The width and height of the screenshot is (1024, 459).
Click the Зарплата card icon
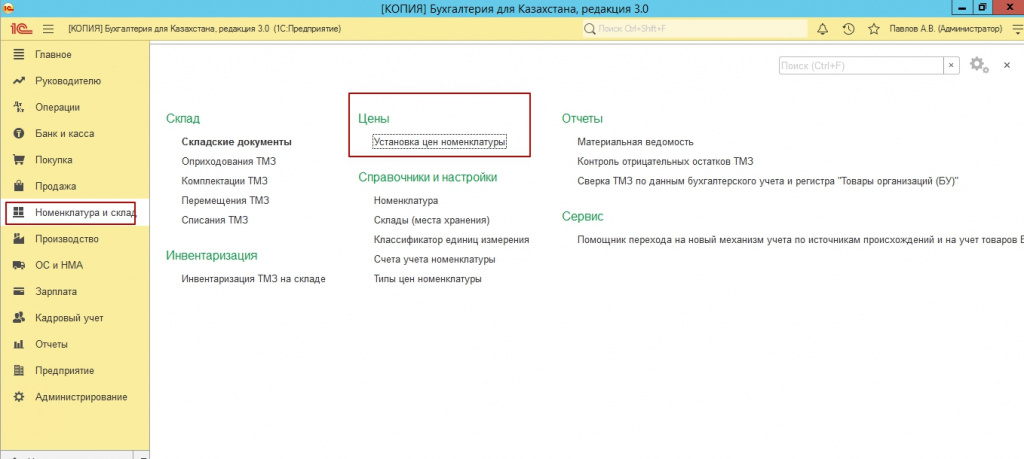(x=19, y=292)
